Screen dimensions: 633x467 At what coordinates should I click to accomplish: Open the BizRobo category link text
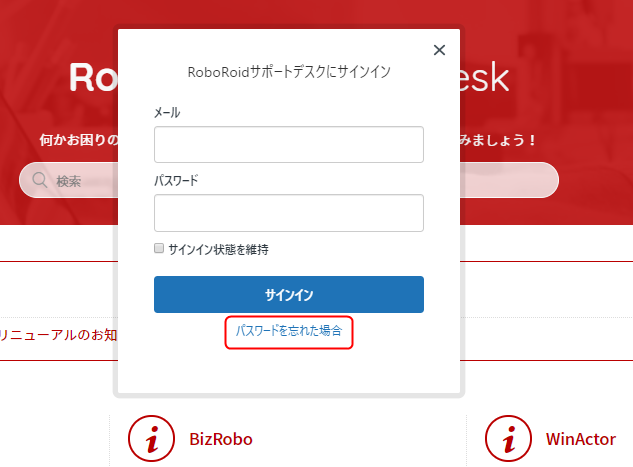click(x=221, y=439)
